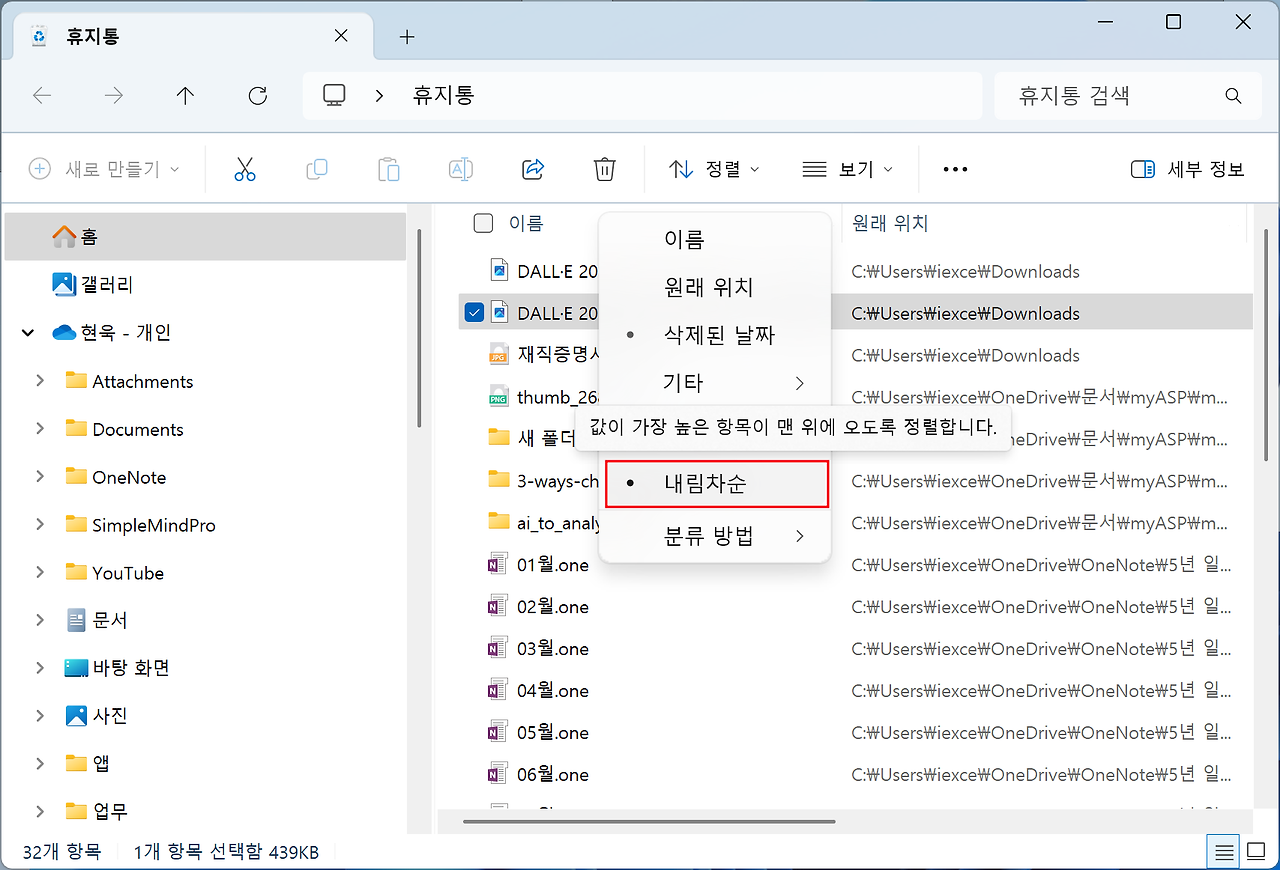This screenshot has width=1280, height=870.
Task: Open the See more ellipsis menu
Action: tap(955, 169)
